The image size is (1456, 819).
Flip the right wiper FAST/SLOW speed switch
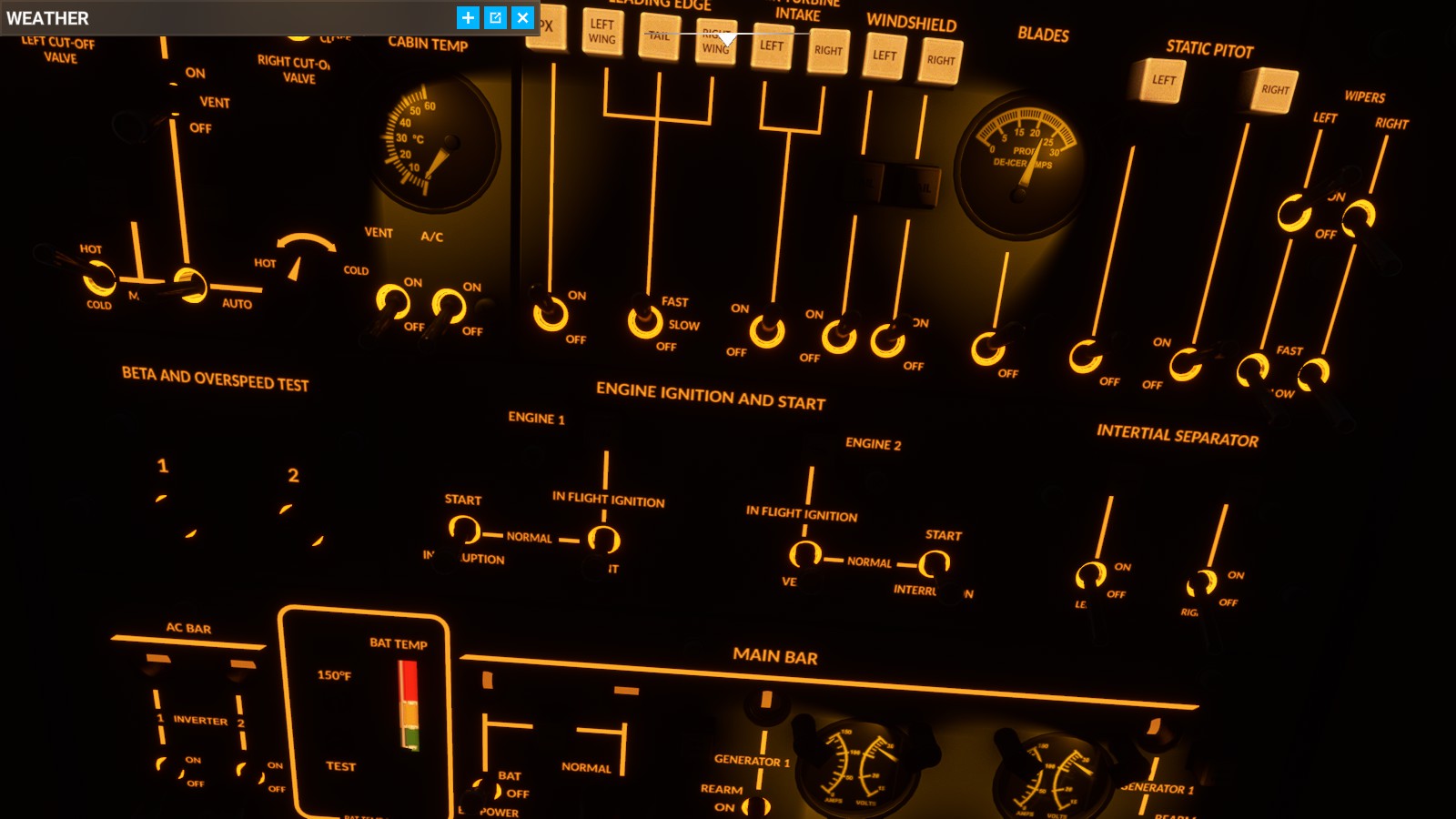pyautogui.click(x=1313, y=373)
